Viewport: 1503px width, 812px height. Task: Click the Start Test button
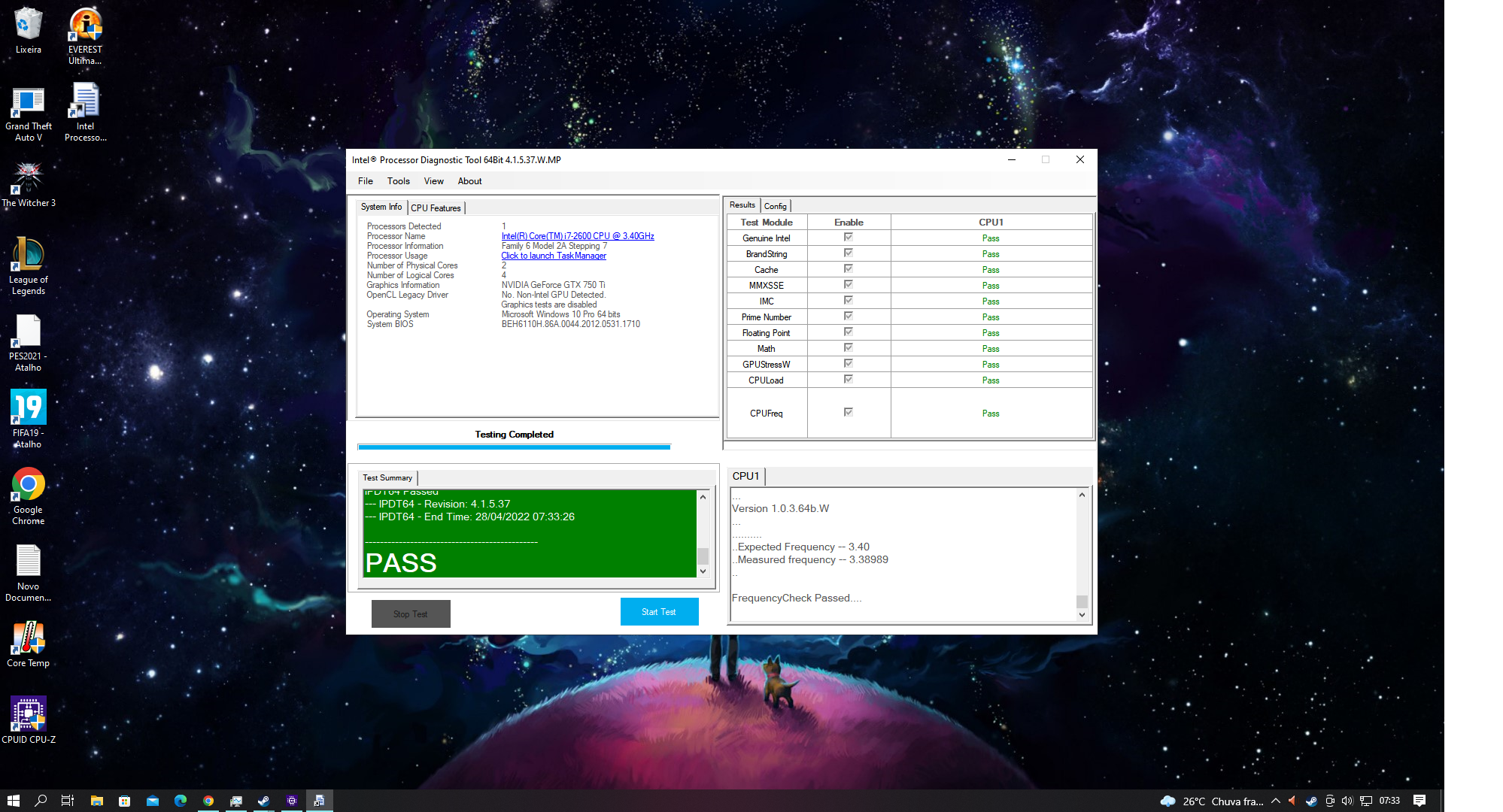(x=659, y=612)
